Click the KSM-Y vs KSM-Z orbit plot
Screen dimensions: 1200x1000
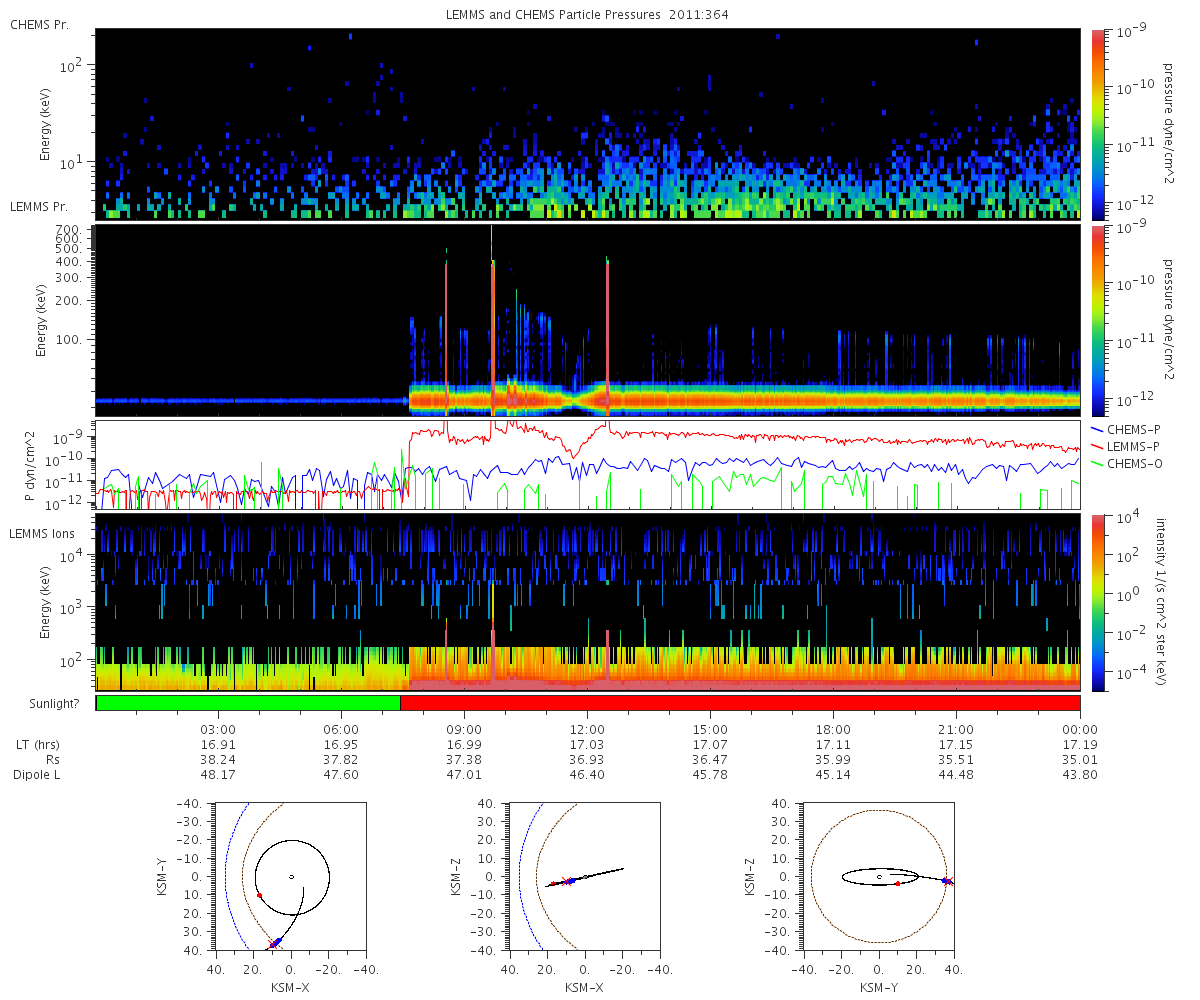(x=879, y=876)
